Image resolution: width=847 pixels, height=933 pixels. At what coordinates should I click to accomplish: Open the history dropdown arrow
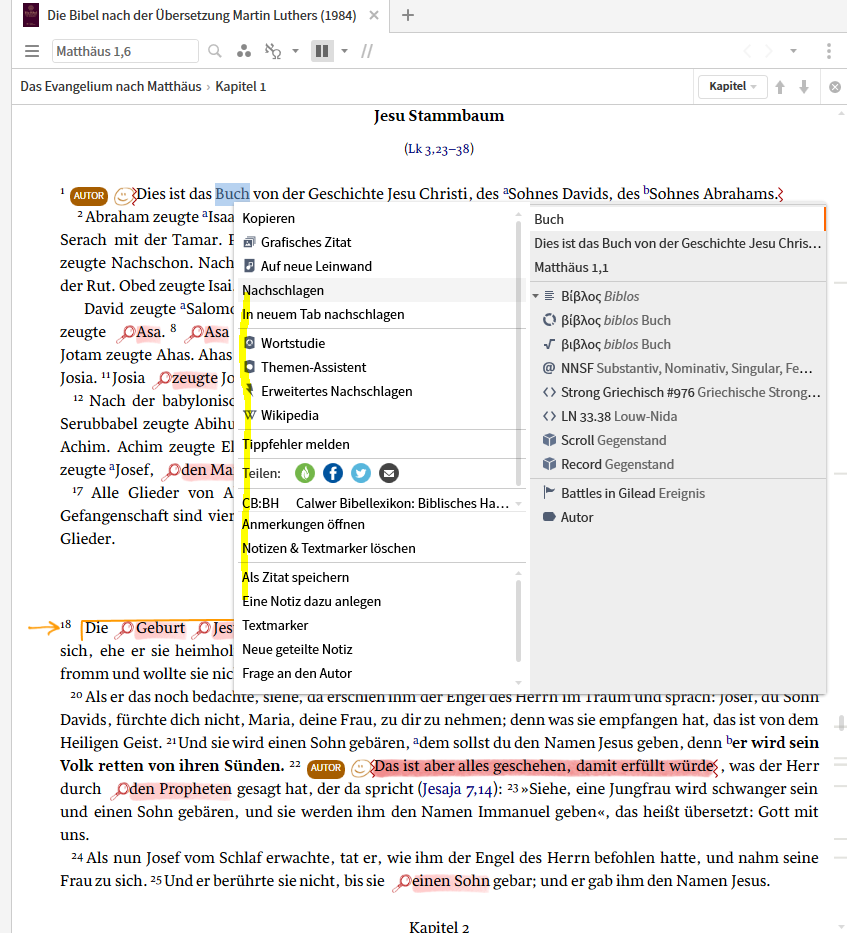point(793,51)
